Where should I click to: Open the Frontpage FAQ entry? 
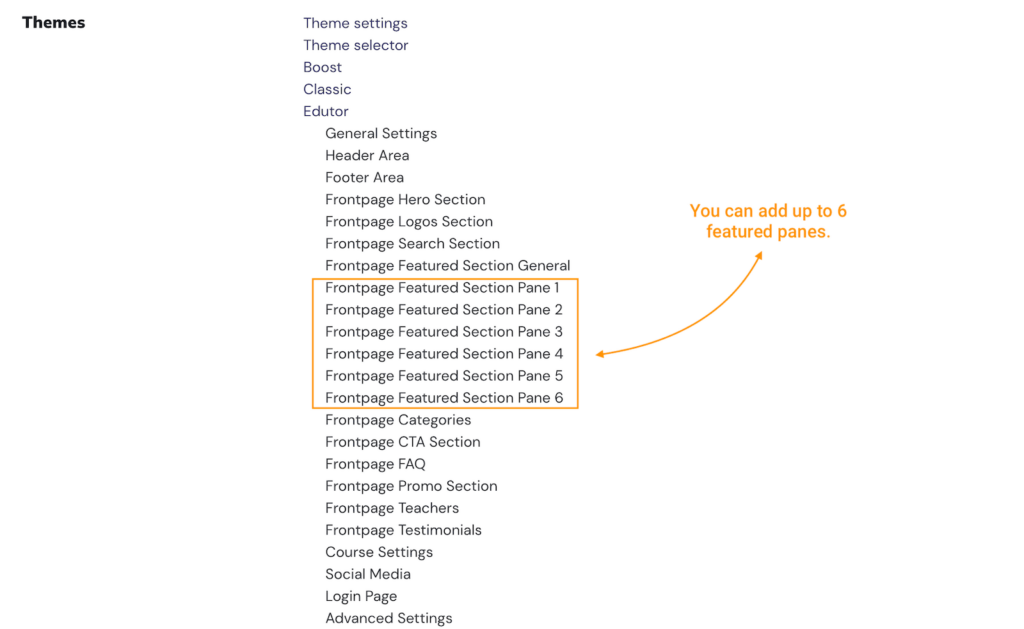coord(376,464)
